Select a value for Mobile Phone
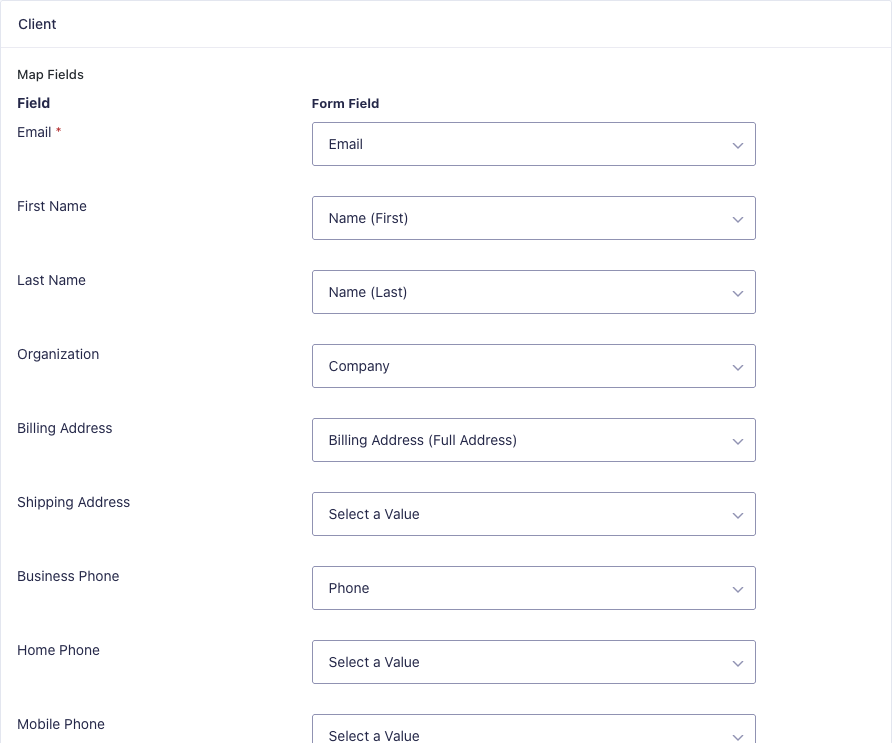Image resolution: width=892 pixels, height=743 pixels. point(534,729)
